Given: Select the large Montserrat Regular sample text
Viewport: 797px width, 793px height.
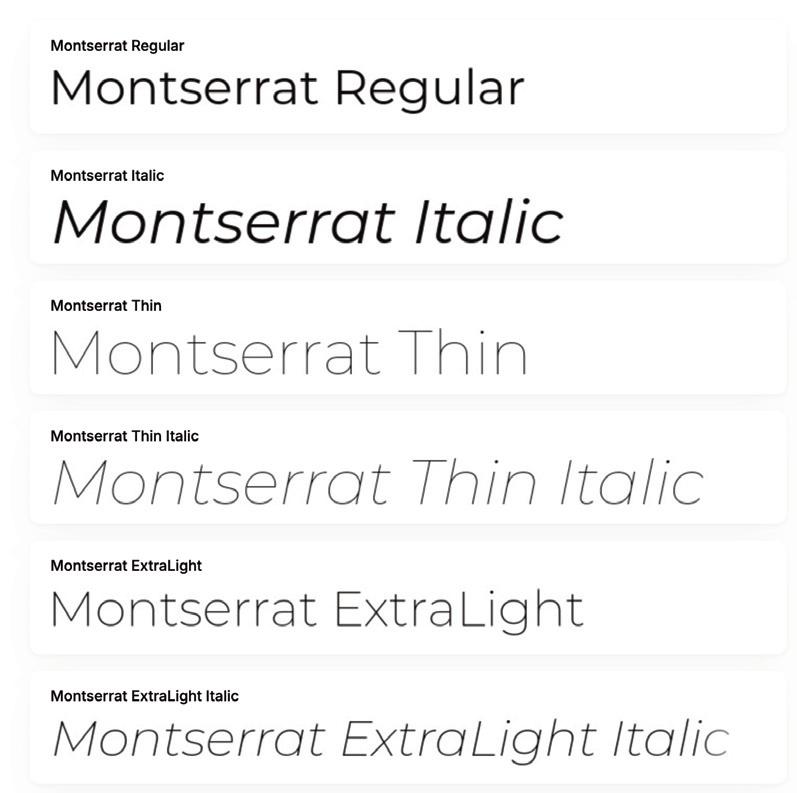Looking at the screenshot, I should click(287, 88).
